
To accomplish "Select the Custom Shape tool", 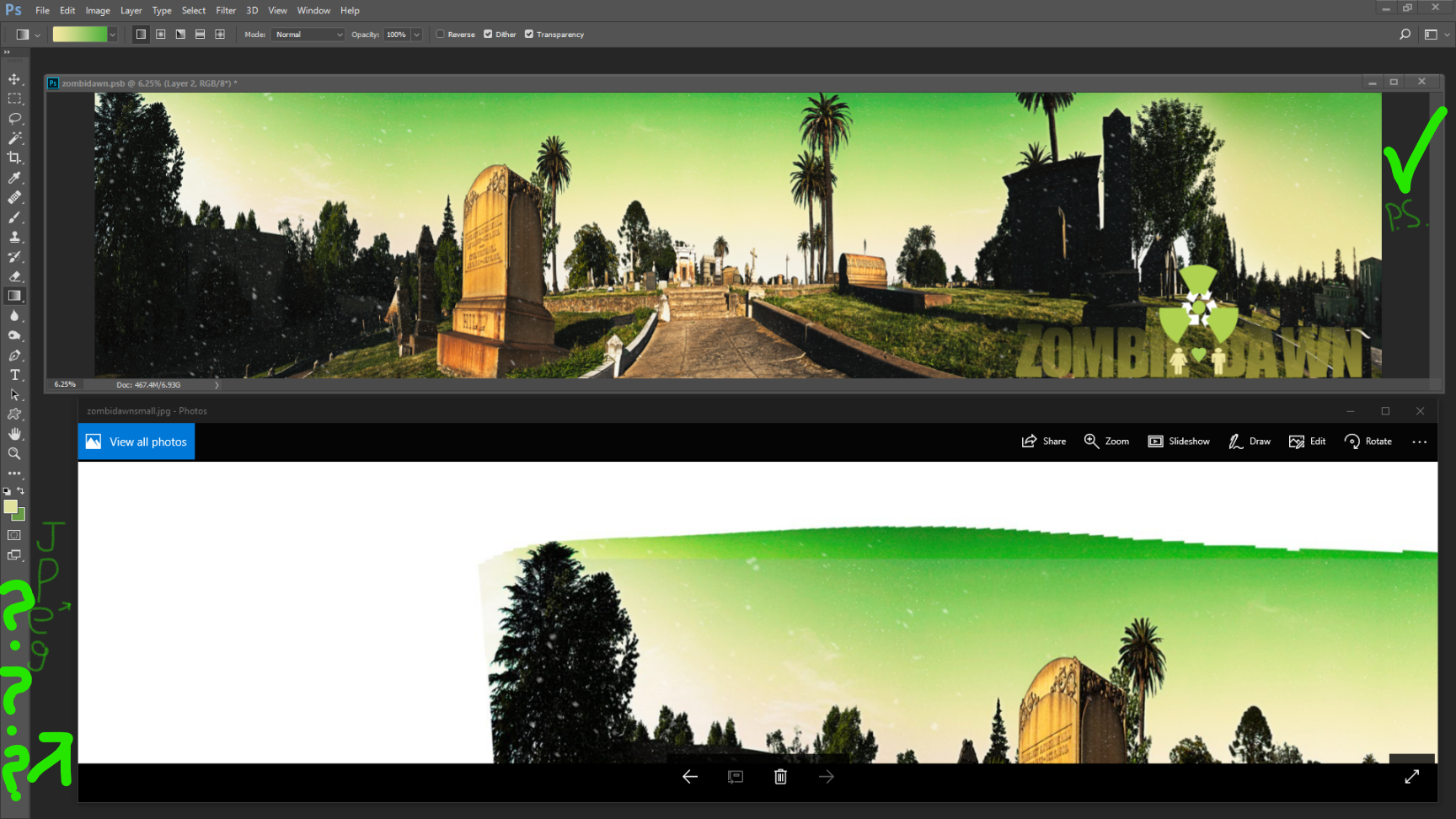I will (14, 415).
